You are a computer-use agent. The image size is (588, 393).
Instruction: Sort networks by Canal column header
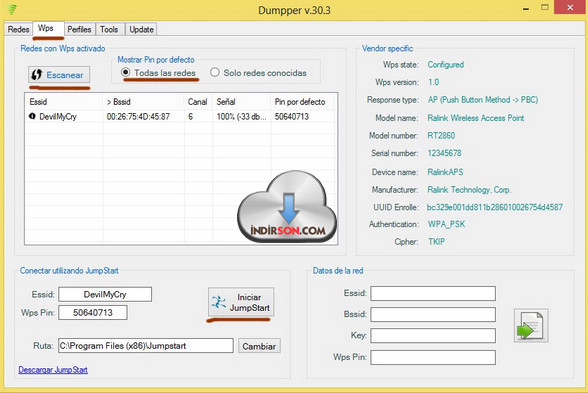(198, 102)
